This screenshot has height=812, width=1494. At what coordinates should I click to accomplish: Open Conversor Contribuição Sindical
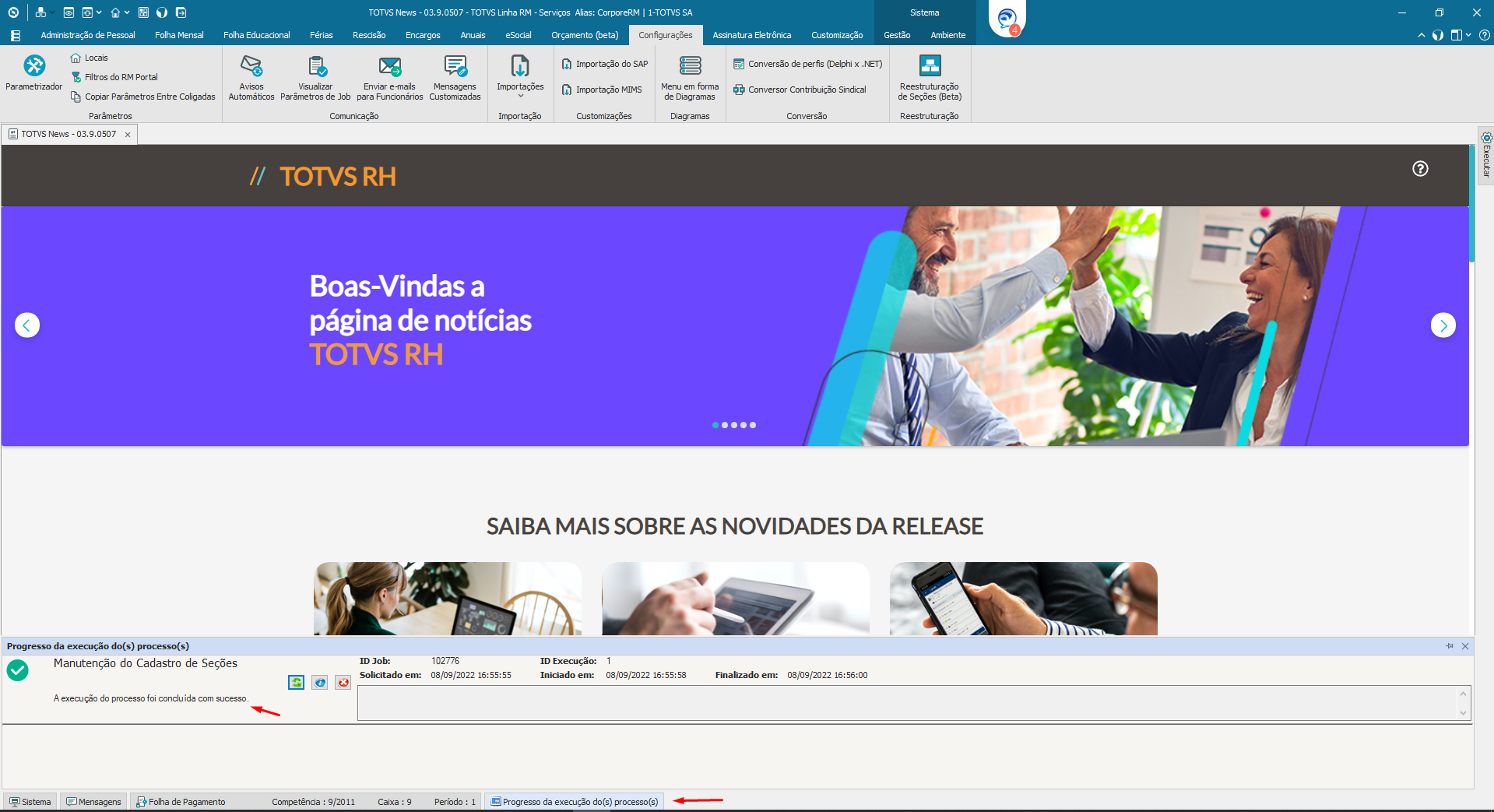(800, 90)
